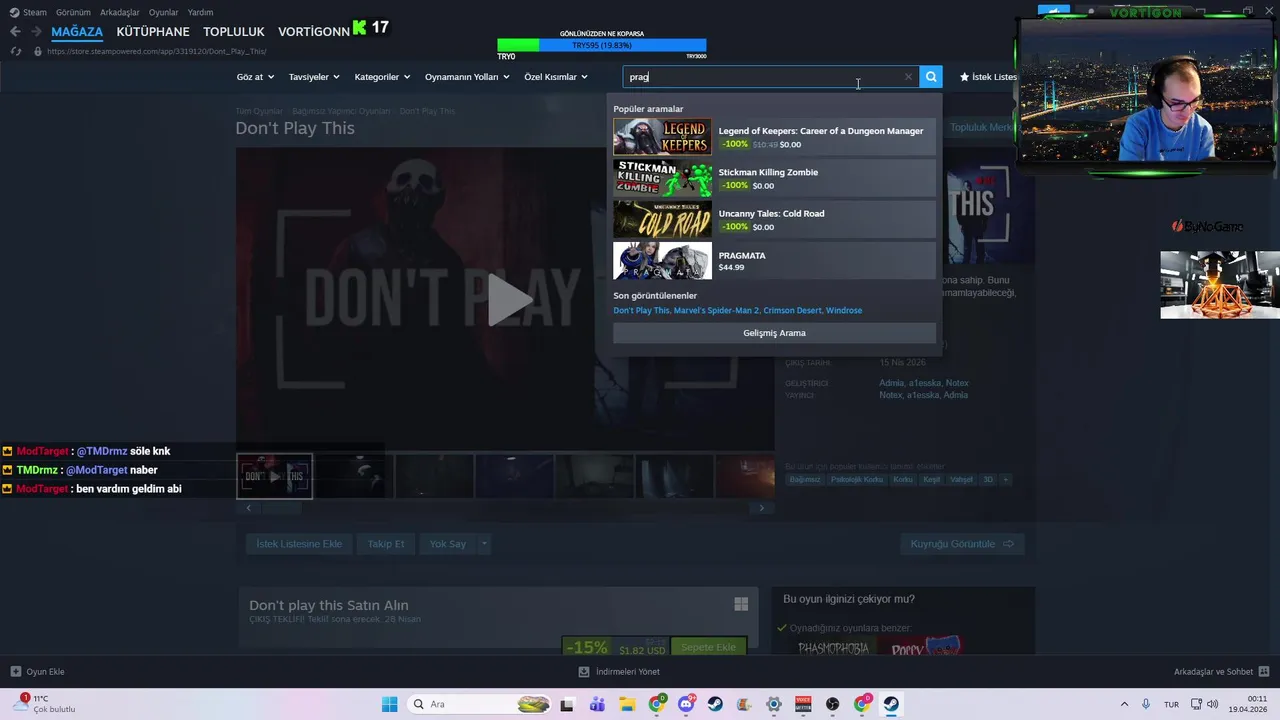The width and height of the screenshot is (1280, 720).
Task: Expand more tags with the plus button
Action: (1005, 480)
